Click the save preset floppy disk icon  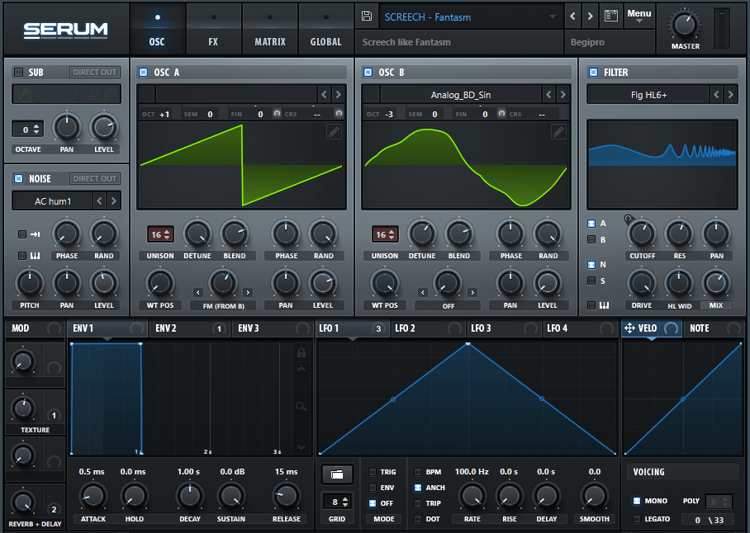pyautogui.click(x=366, y=16)
